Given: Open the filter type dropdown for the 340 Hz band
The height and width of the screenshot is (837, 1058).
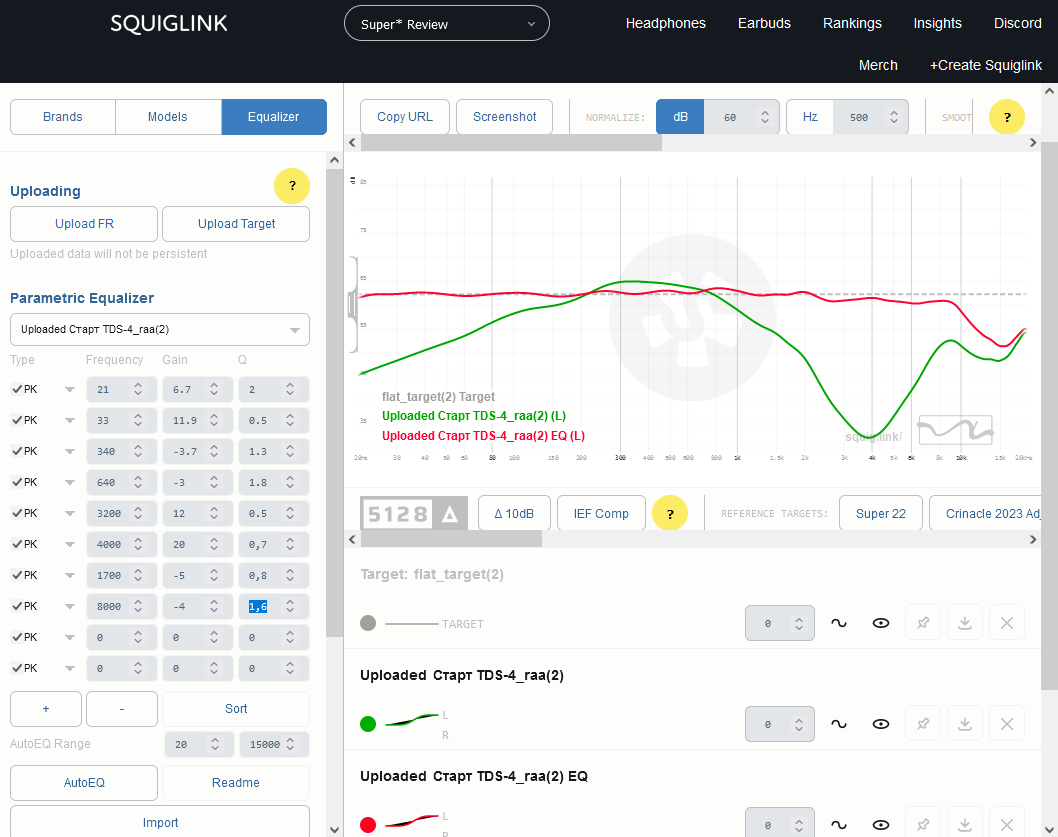Looking at the screenshot, I should pos(69,452).
